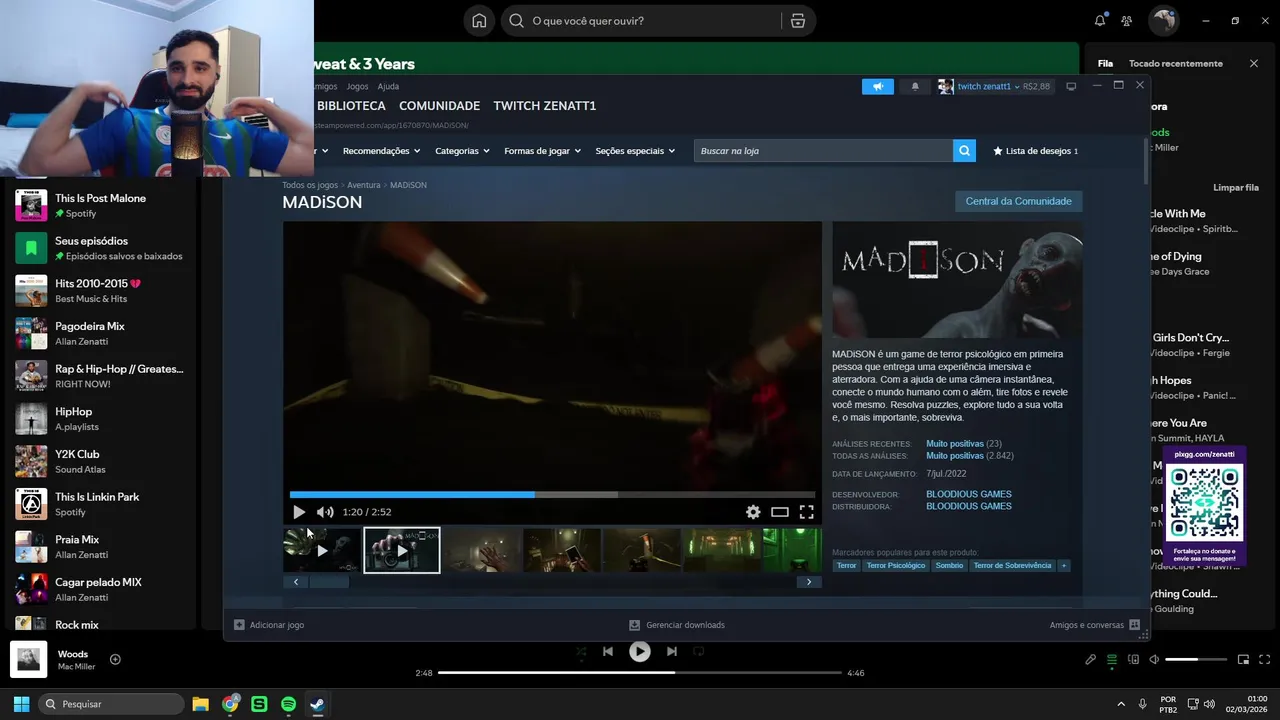Viewport: 1280px width, 720px height.
Task: Adjust the Spotify volume slider
Action: [1196, 660]
